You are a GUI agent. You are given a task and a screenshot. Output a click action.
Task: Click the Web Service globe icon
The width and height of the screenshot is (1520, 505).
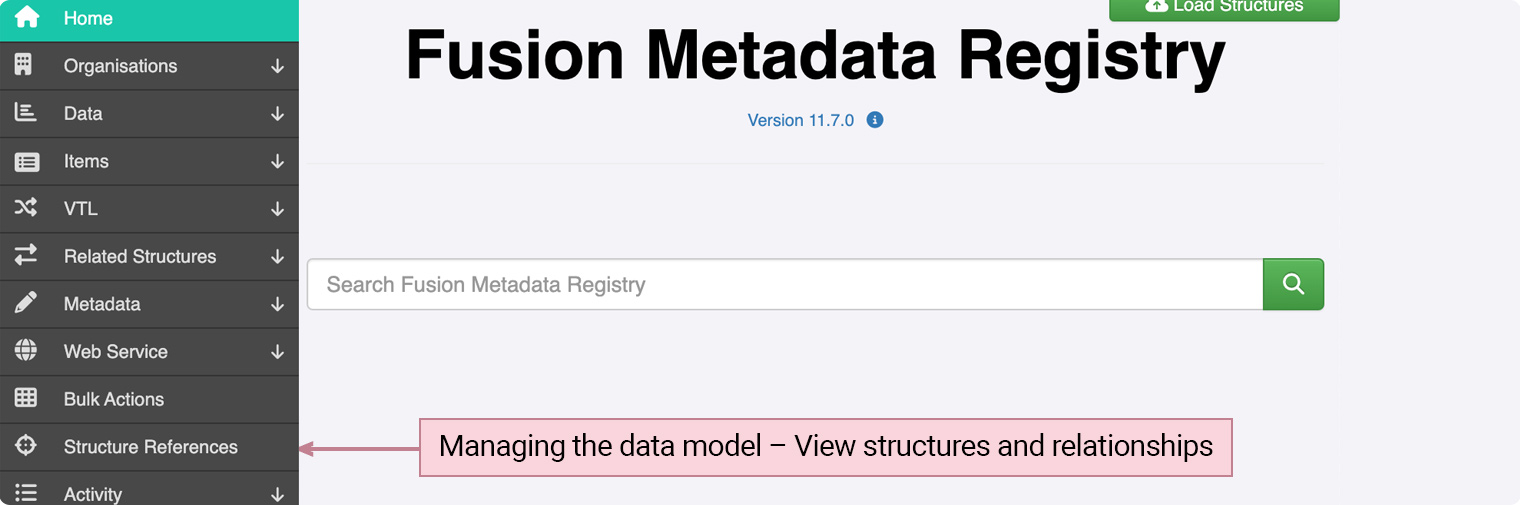point(25,351)
